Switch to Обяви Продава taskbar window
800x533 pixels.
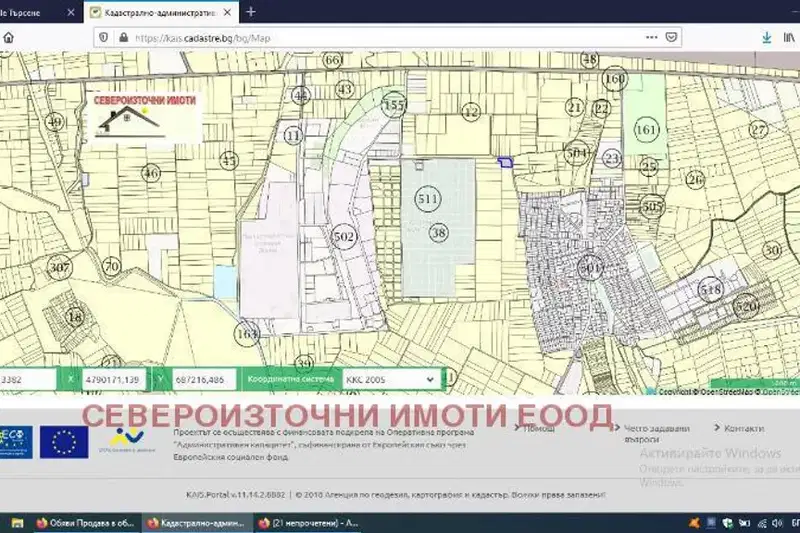click(x=85, y=523)
